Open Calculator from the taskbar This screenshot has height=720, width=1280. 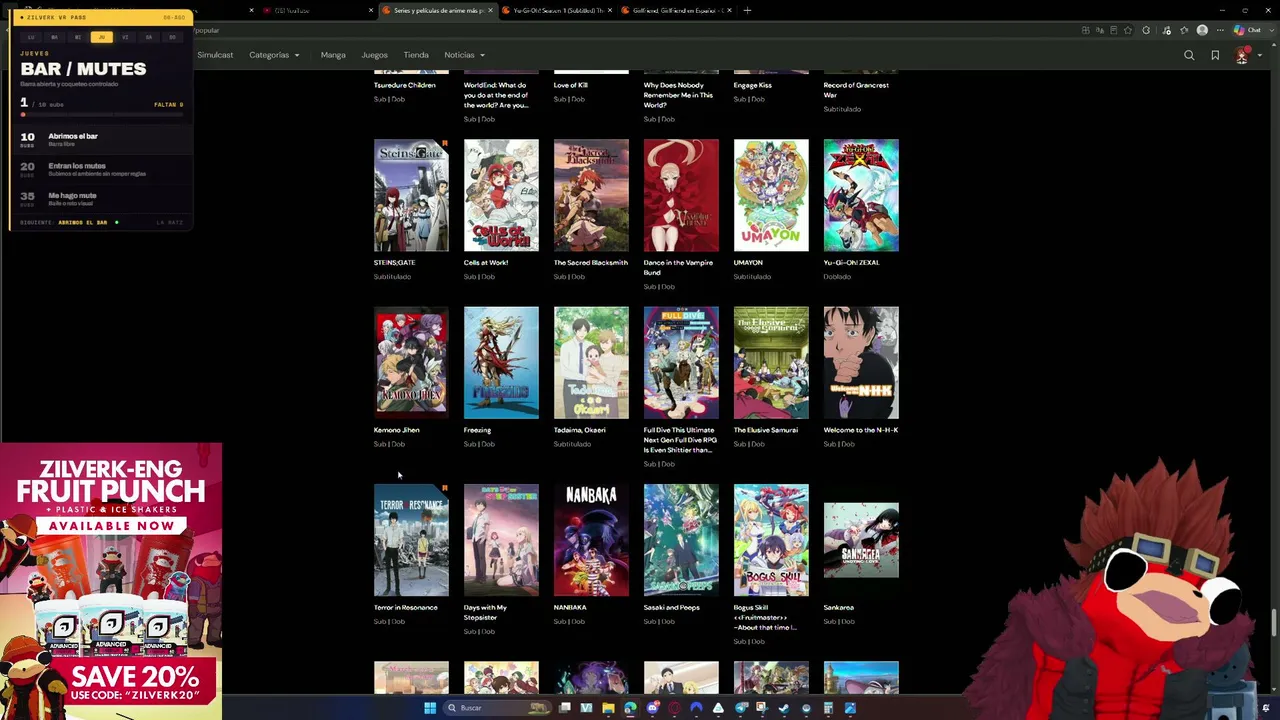[828, 708]
